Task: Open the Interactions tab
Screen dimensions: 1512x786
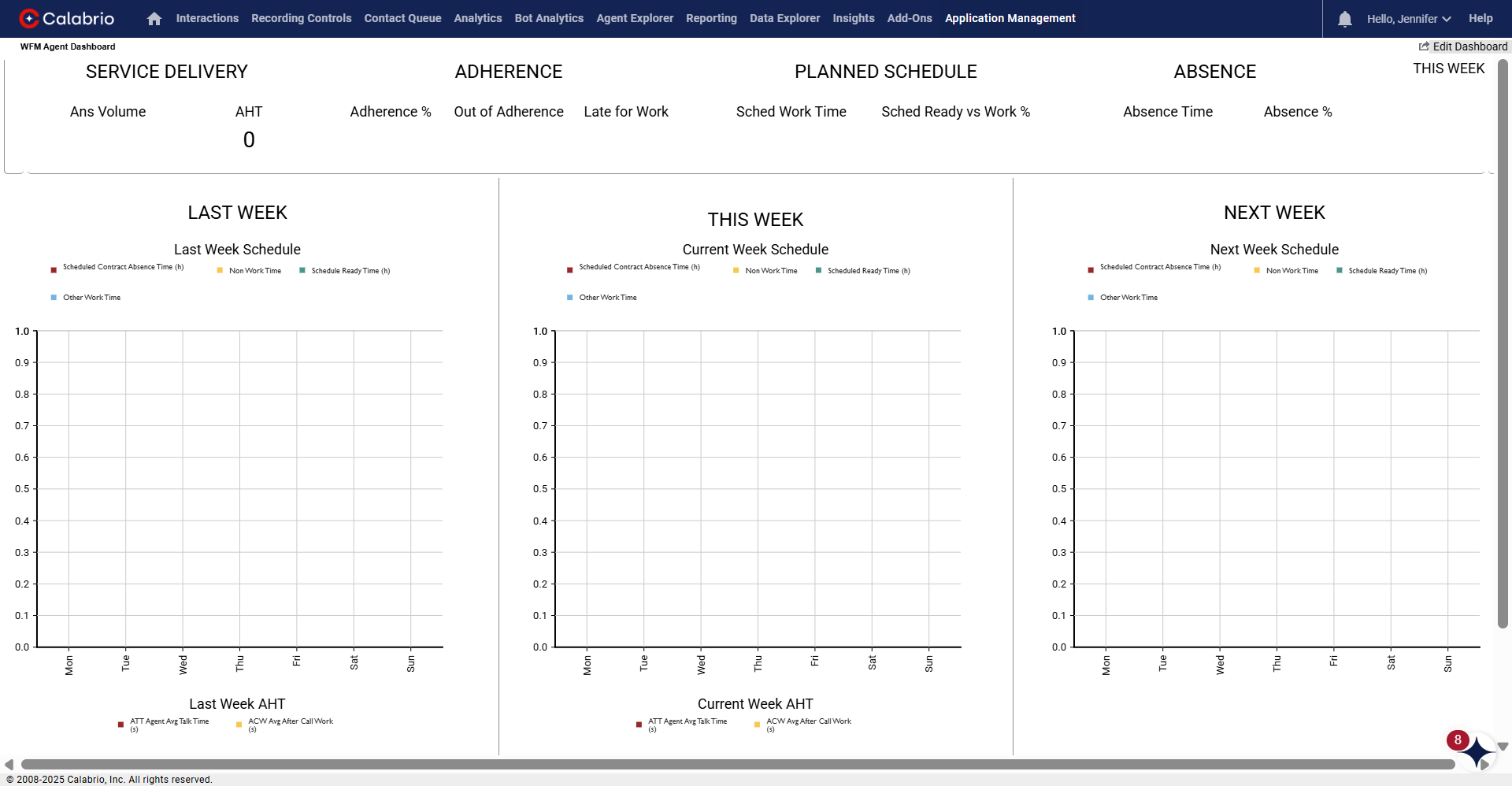Action: (207, 18)
